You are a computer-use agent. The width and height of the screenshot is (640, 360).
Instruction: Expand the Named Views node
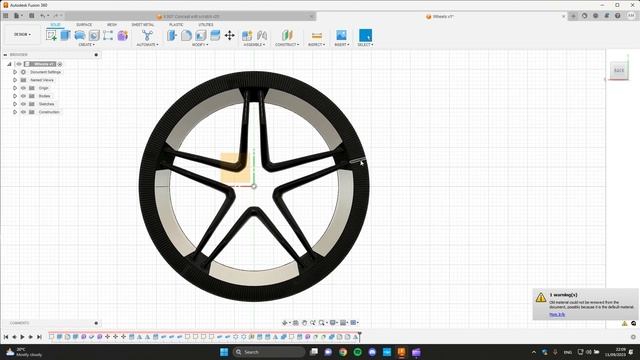click(x=15, y=80)
